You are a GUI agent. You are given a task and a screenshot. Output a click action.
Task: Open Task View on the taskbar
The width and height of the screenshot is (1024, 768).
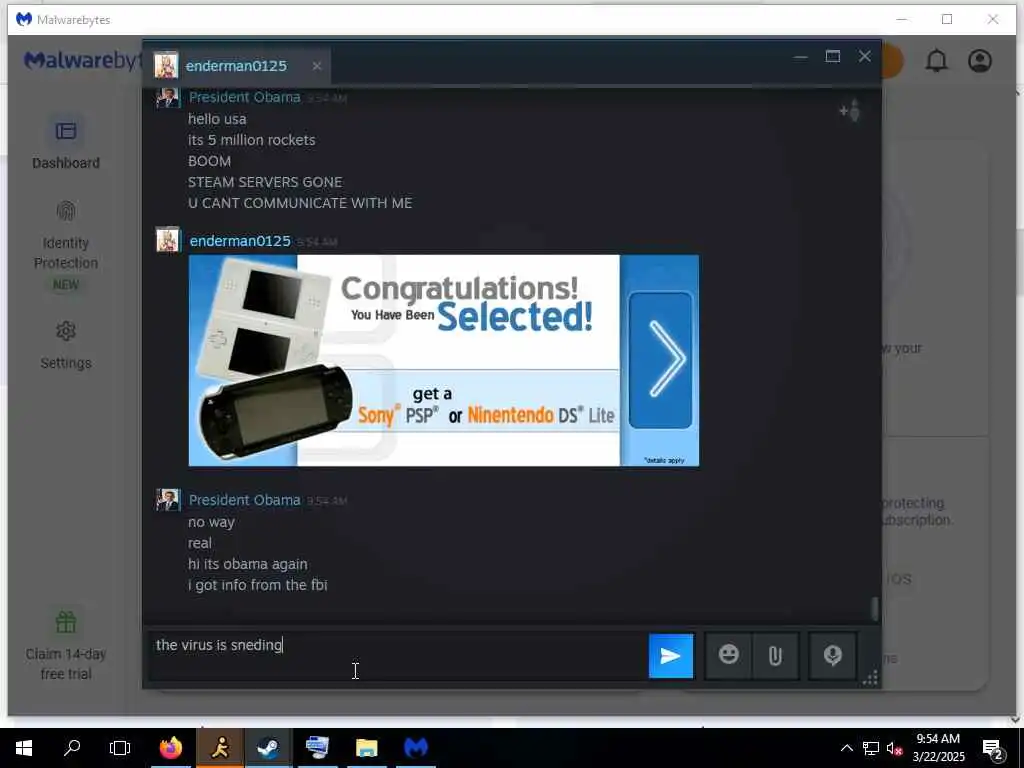coord(120,748)
